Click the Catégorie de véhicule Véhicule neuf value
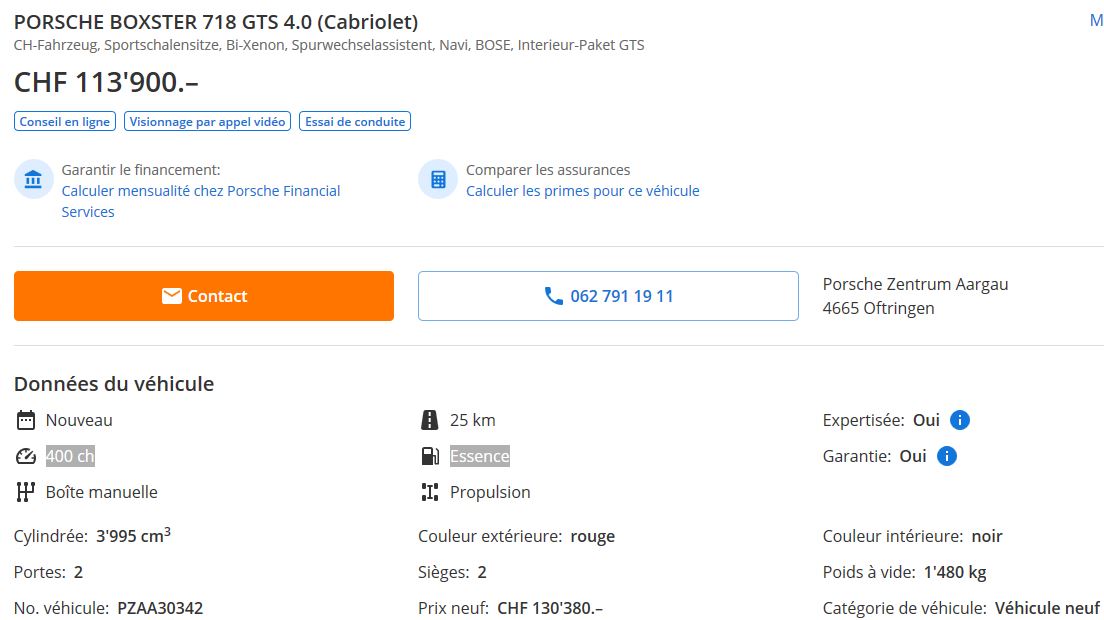Screen dimensions: 1104x620 [x=1047, y=608]
